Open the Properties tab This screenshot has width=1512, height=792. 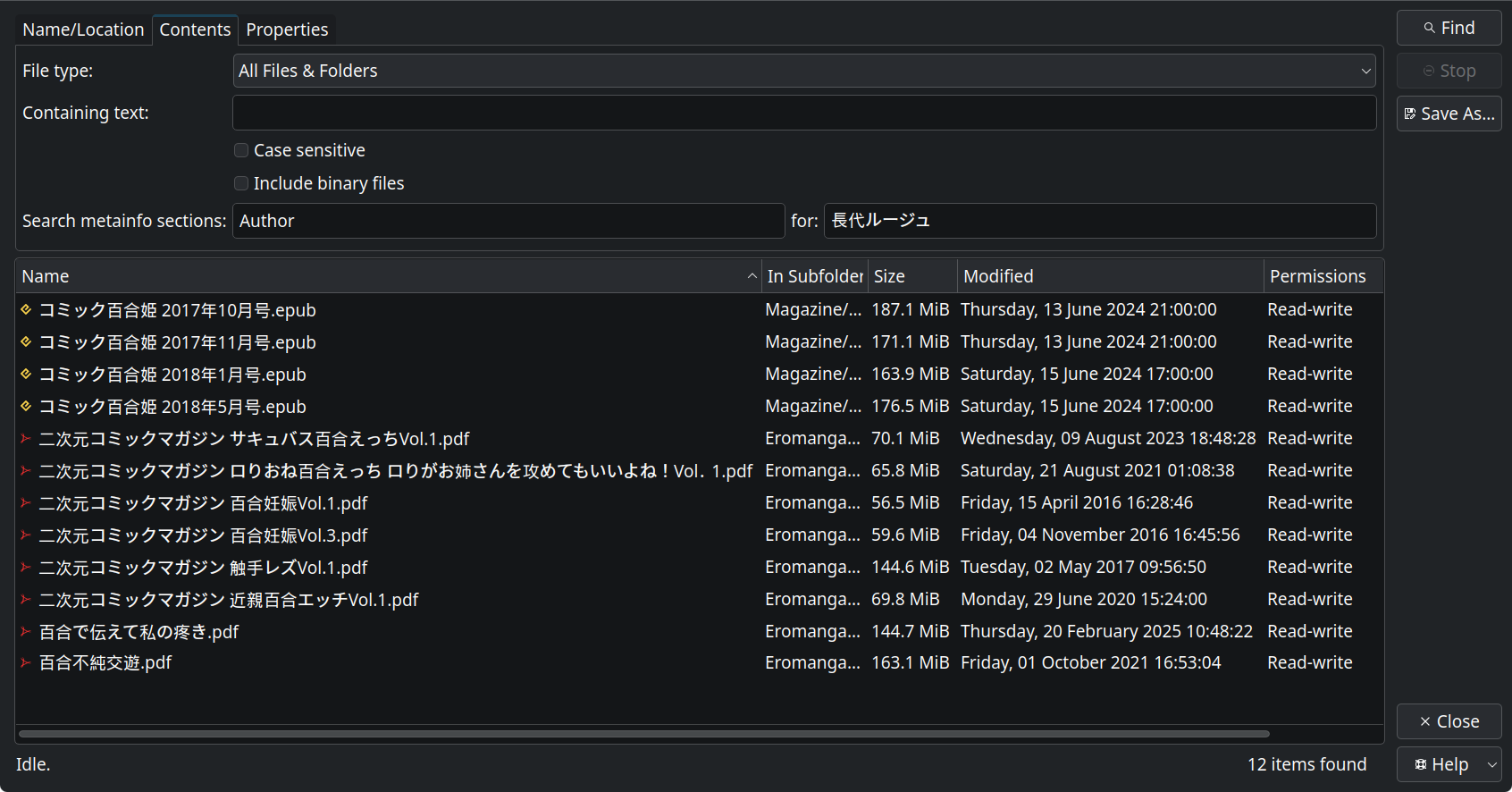tap(287, 29)
